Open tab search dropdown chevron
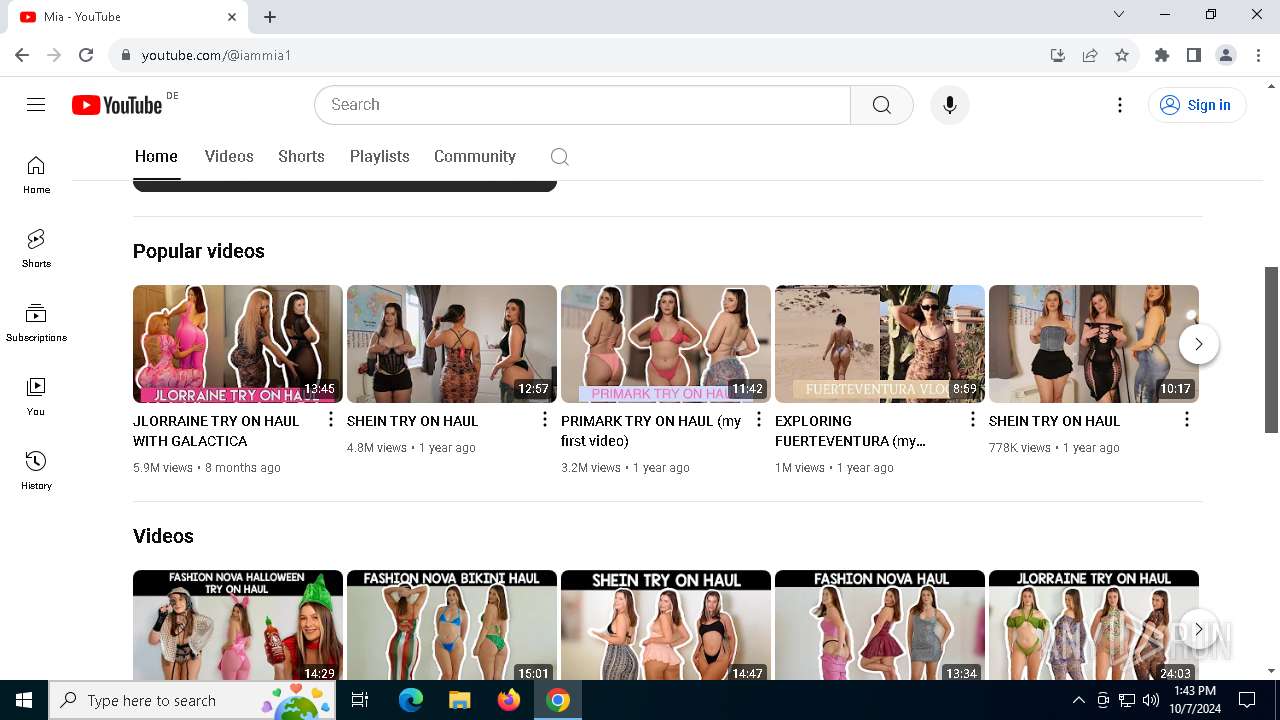The width and height of the screenshot is (1280, 720). point(1119,14)
